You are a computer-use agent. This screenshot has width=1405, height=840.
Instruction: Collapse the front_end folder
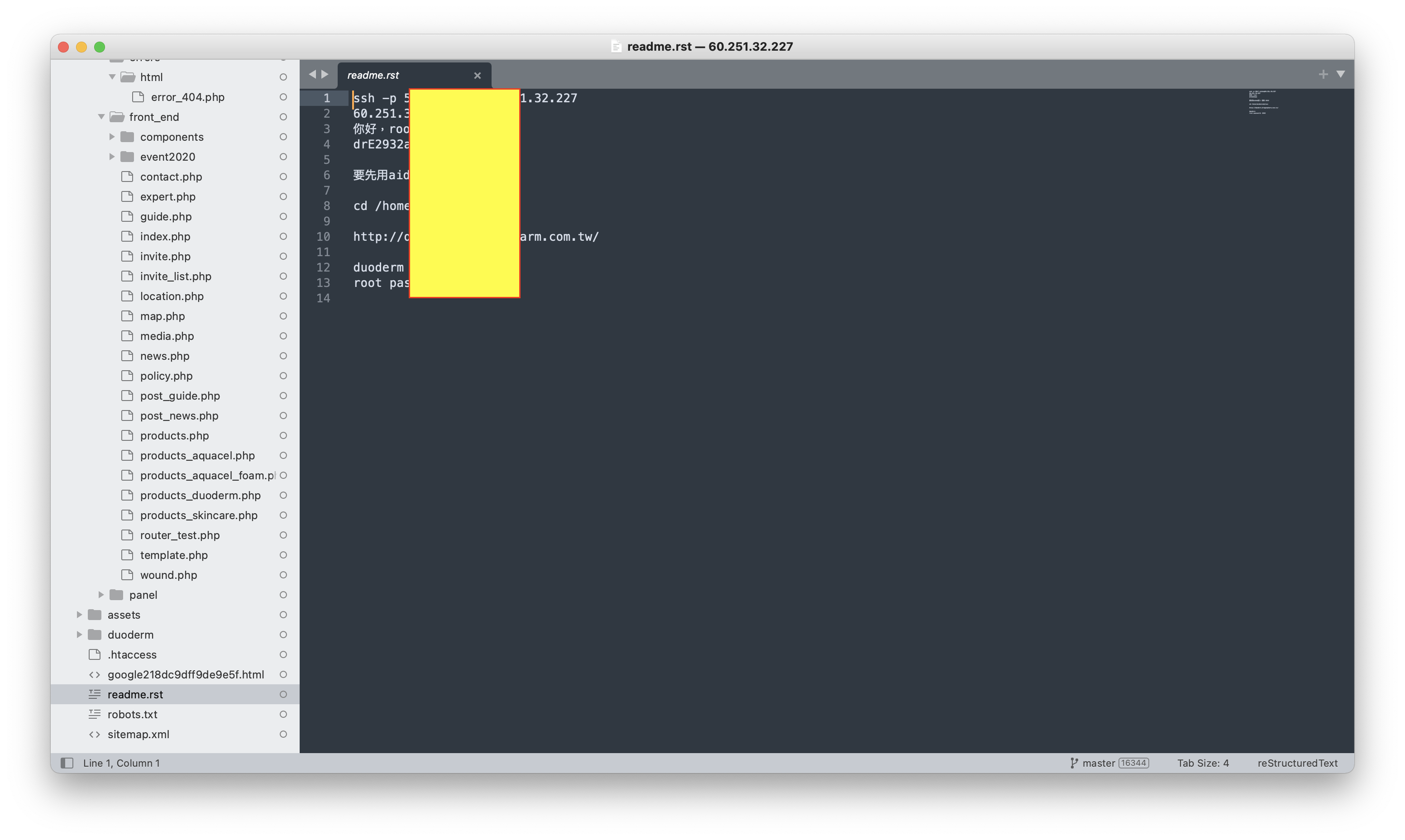(101, 117)
